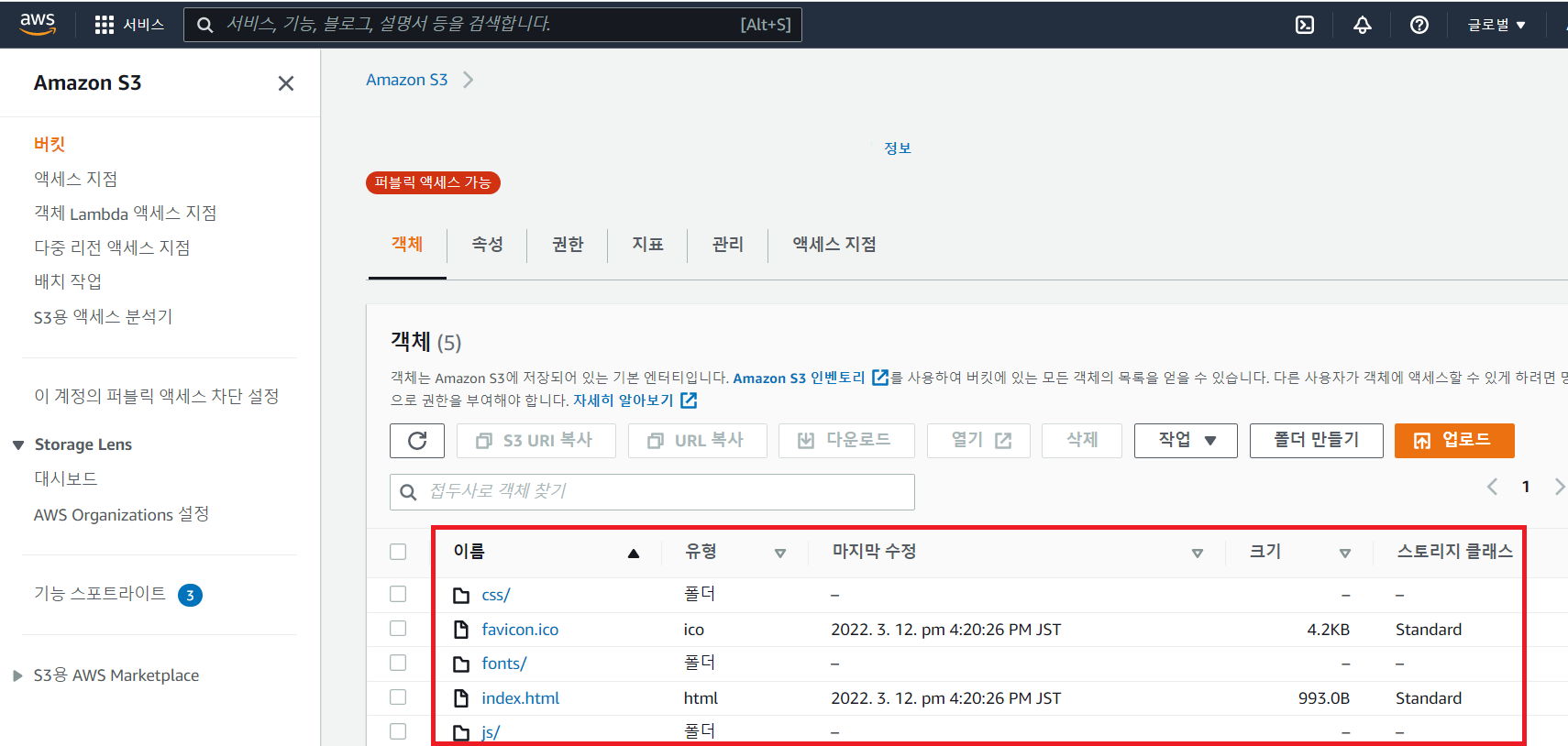Image resolution: width=1568 pixels, height=746 pixels.
Task: Click the 기능 스포트라이트 badge 3
Action: click(x=190, y=596)
